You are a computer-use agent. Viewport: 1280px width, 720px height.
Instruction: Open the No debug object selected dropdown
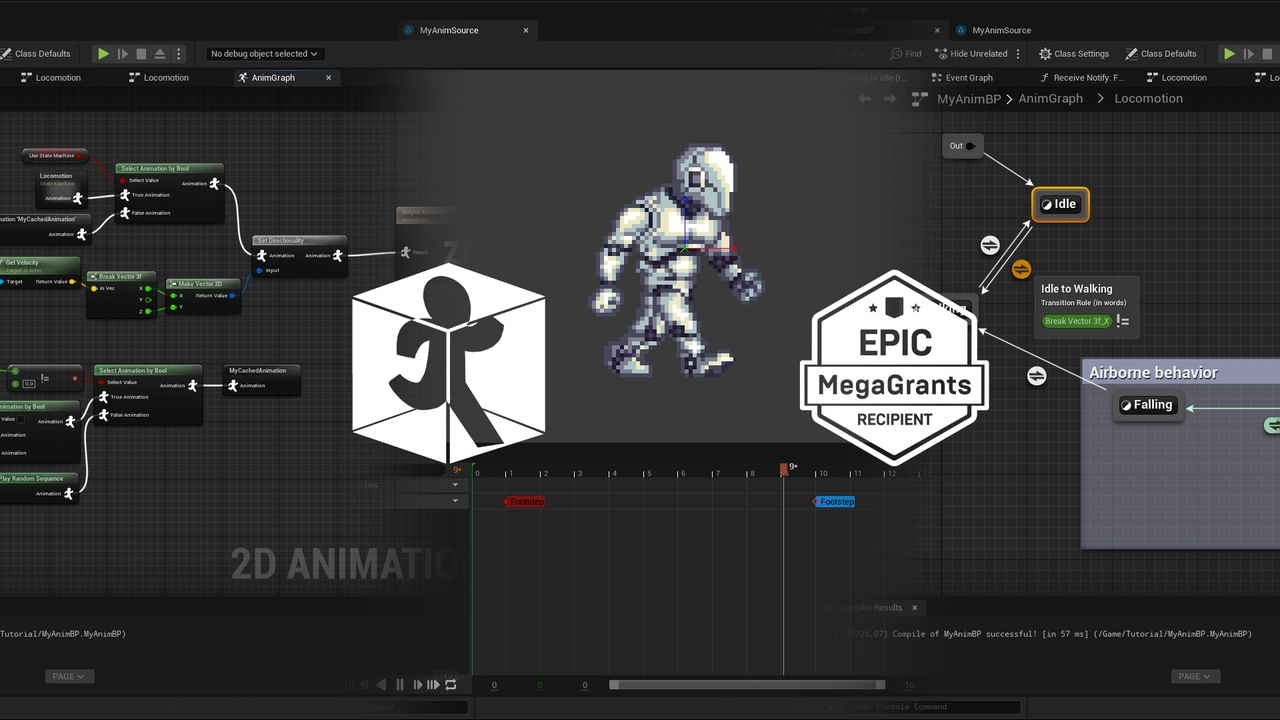point(264,54)
